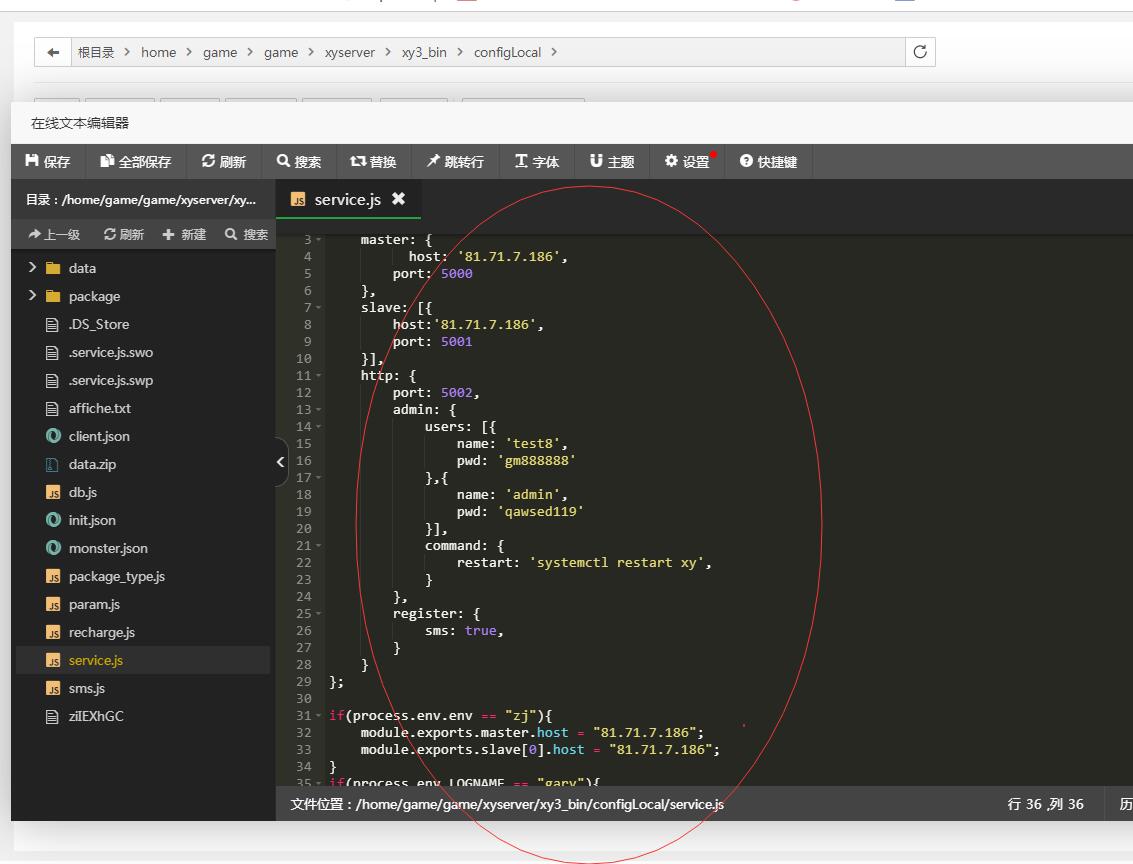Collapse the sidebar with the arrow handle
The width and height of the screenshot is (1133, 864).
point(280,462)
